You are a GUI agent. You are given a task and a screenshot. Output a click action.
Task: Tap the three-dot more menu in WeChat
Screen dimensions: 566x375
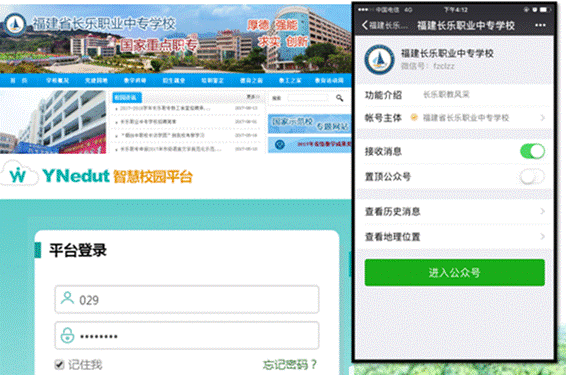tap(540, 25)
